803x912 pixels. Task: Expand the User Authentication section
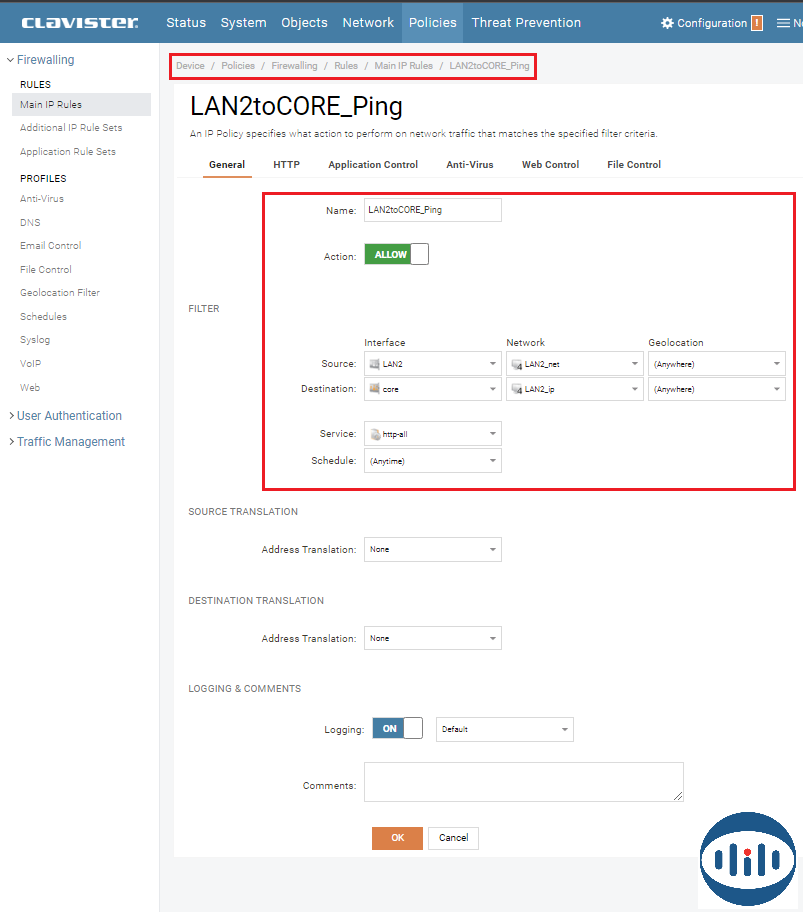tap(10, 416)
